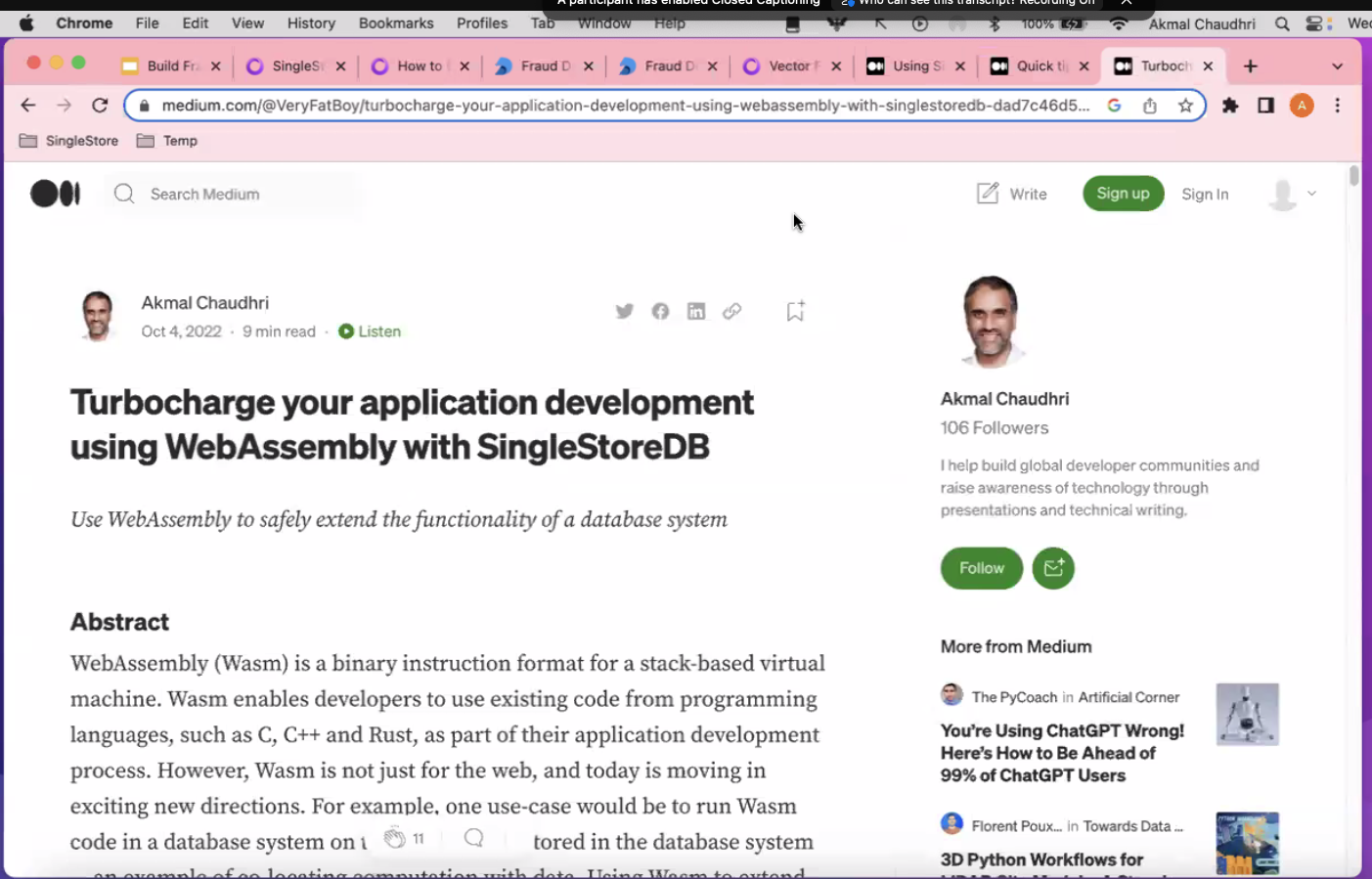Follow Akmal Chaudhri

981,568
